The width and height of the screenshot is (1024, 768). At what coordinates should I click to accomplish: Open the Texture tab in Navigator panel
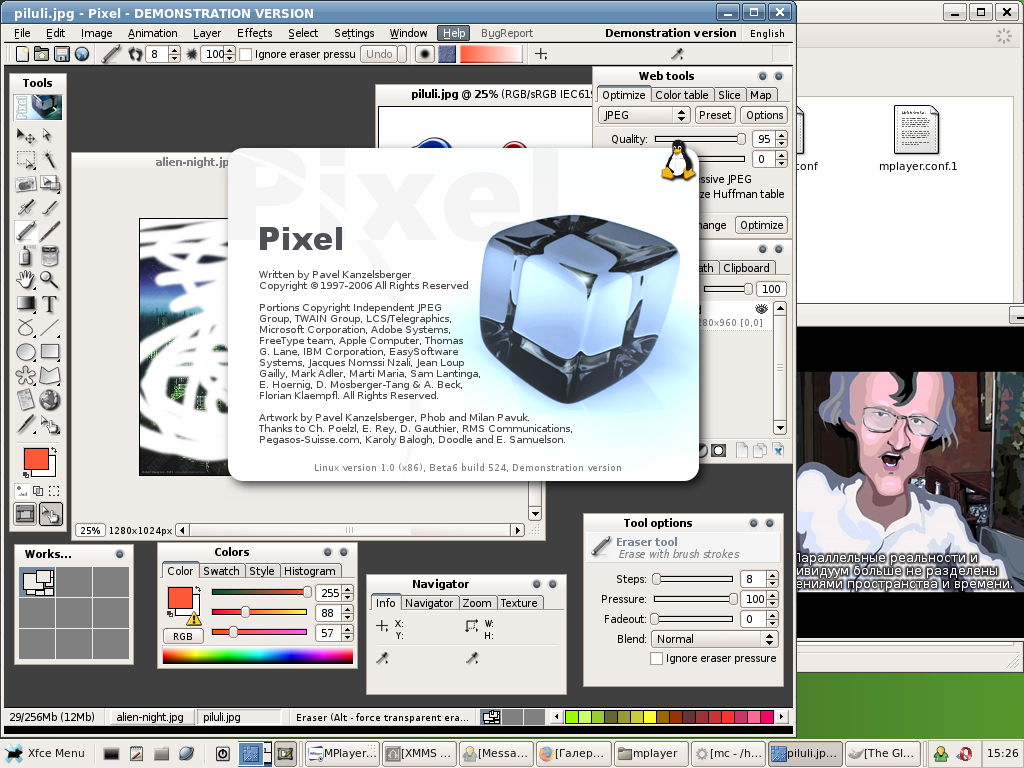(x=519, y=603)
